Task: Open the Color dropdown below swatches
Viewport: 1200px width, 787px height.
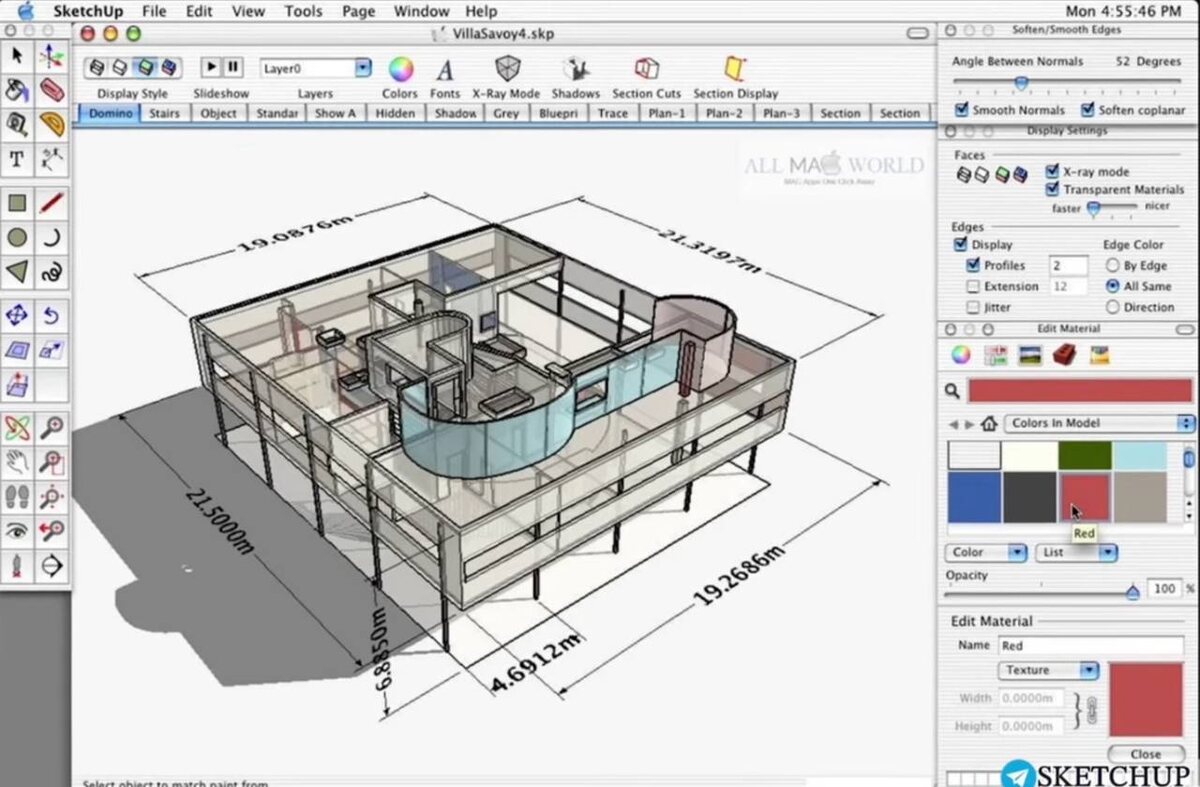Action: 986,552
